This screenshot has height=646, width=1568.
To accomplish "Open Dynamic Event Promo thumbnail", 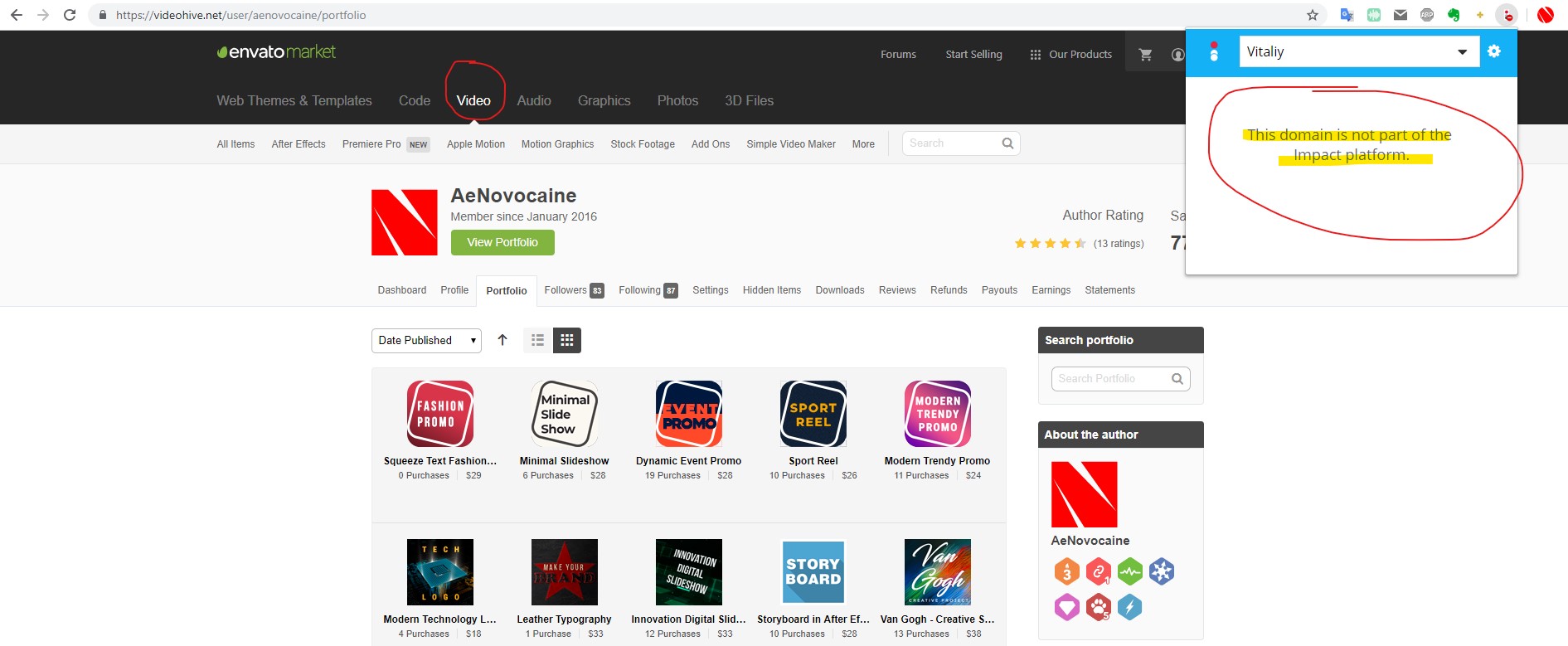I will (x=689, y=414).
